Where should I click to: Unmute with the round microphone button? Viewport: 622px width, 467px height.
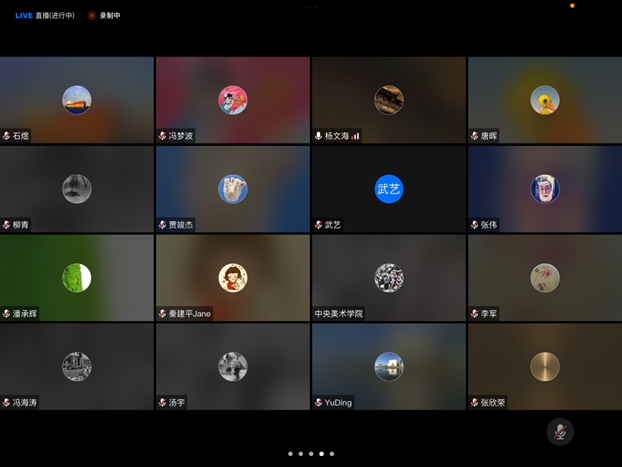coord(560,432)
